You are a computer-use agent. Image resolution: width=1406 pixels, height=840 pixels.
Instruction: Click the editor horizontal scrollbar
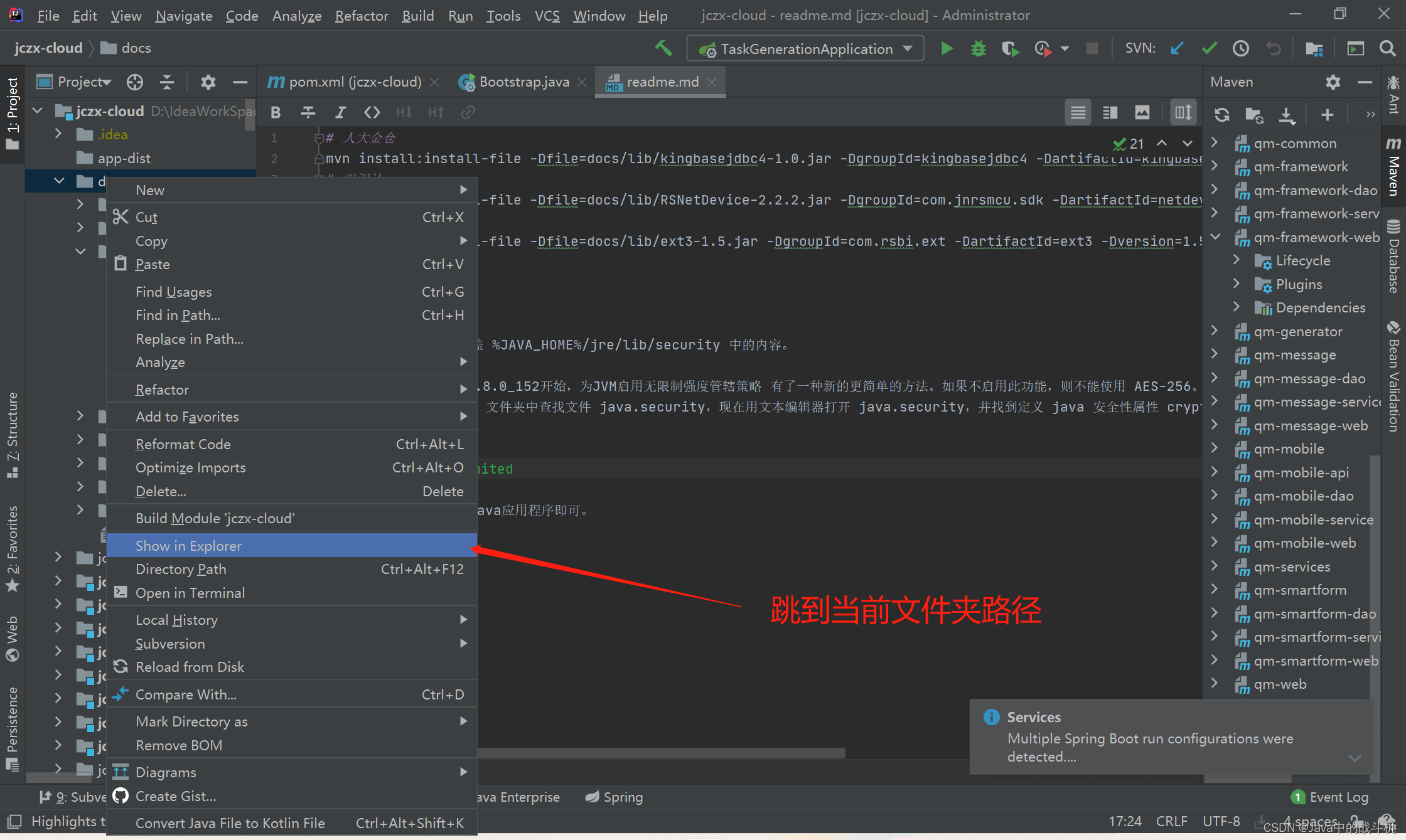(x=659, y=752)
